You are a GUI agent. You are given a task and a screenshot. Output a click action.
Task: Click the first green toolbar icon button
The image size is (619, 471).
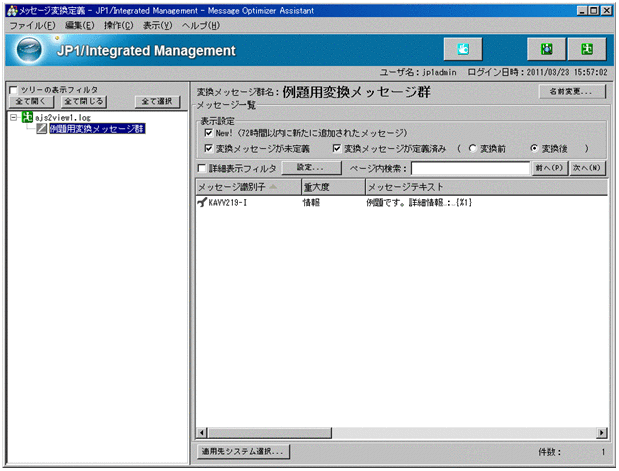547,49
